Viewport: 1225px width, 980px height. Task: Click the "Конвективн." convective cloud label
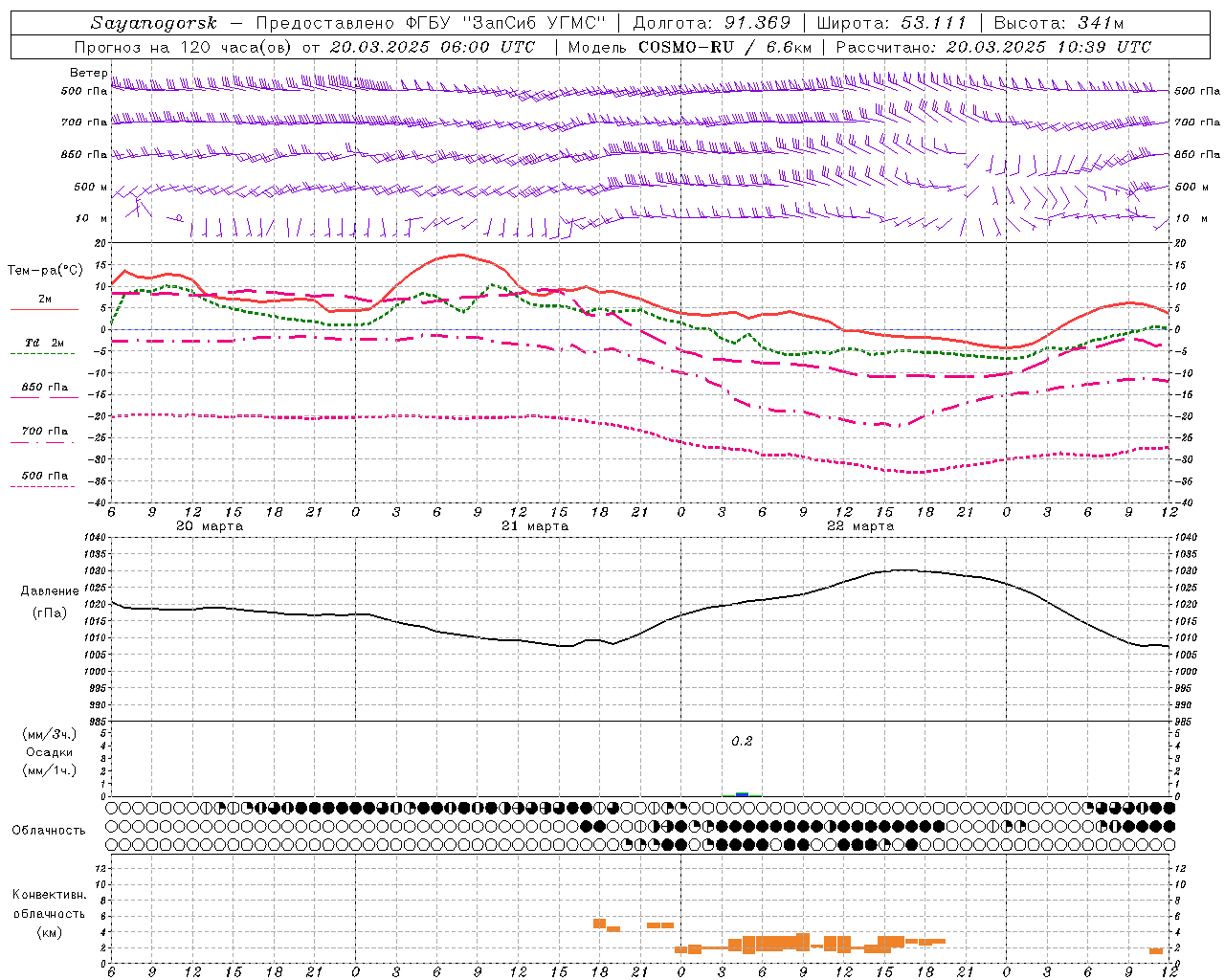tap(50, 895)
